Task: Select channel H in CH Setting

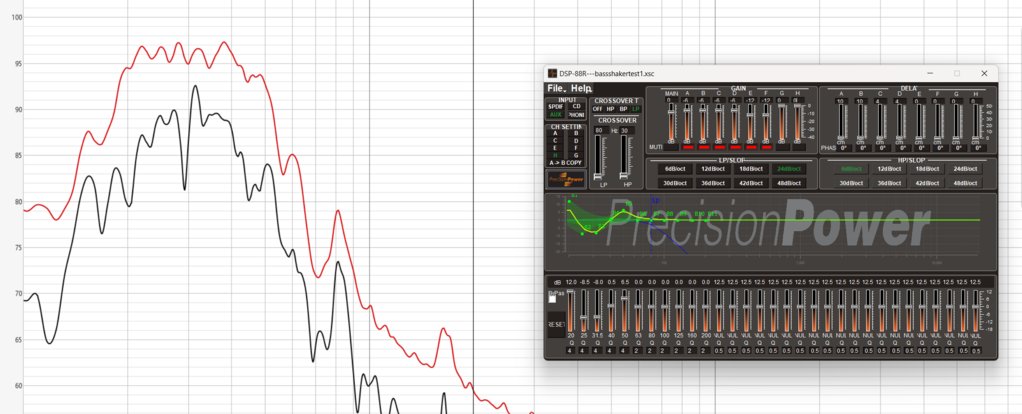Action: pos(555,155)
